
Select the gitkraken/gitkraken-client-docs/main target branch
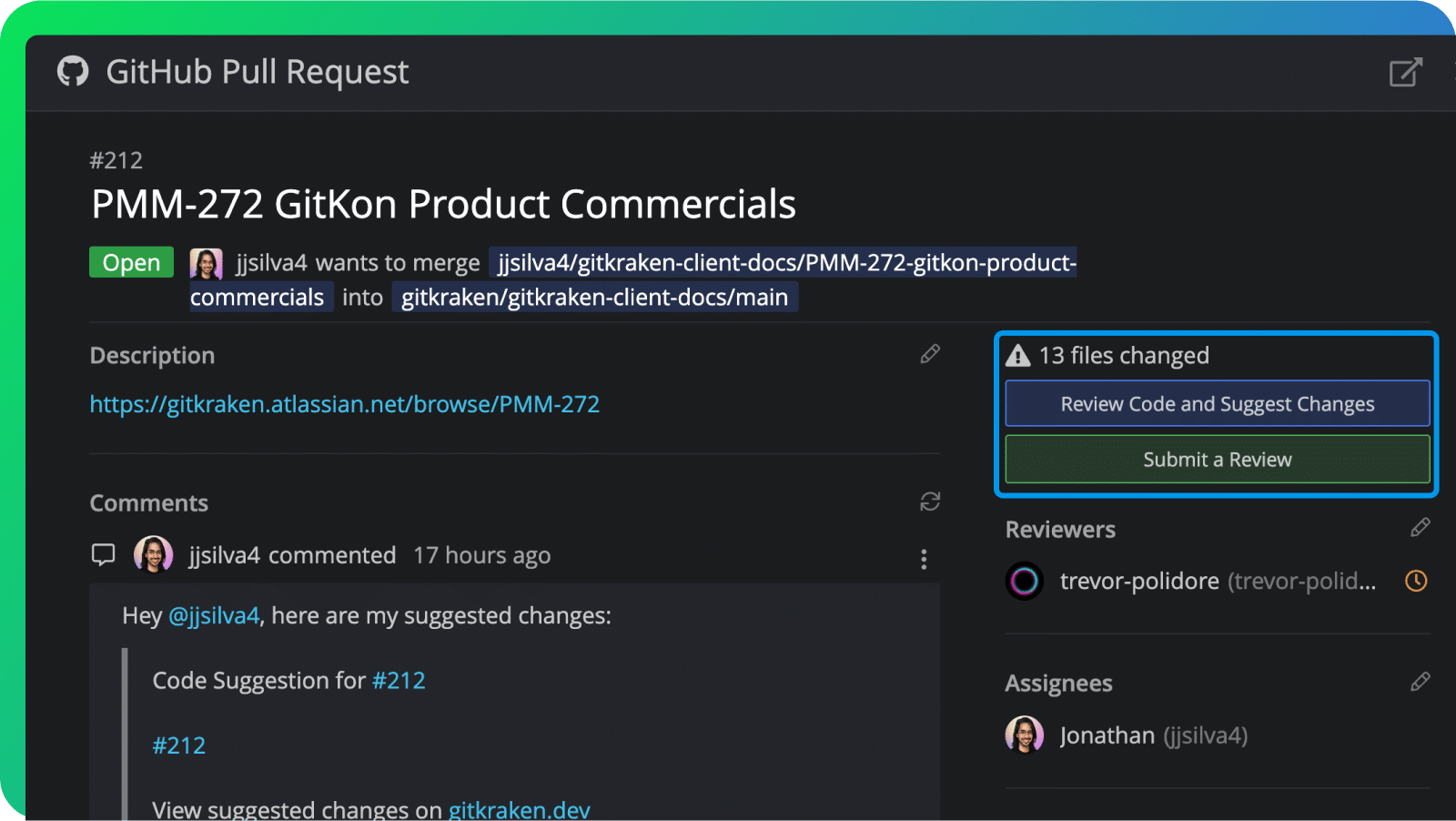pyautogui.click(x=594, y=298)
